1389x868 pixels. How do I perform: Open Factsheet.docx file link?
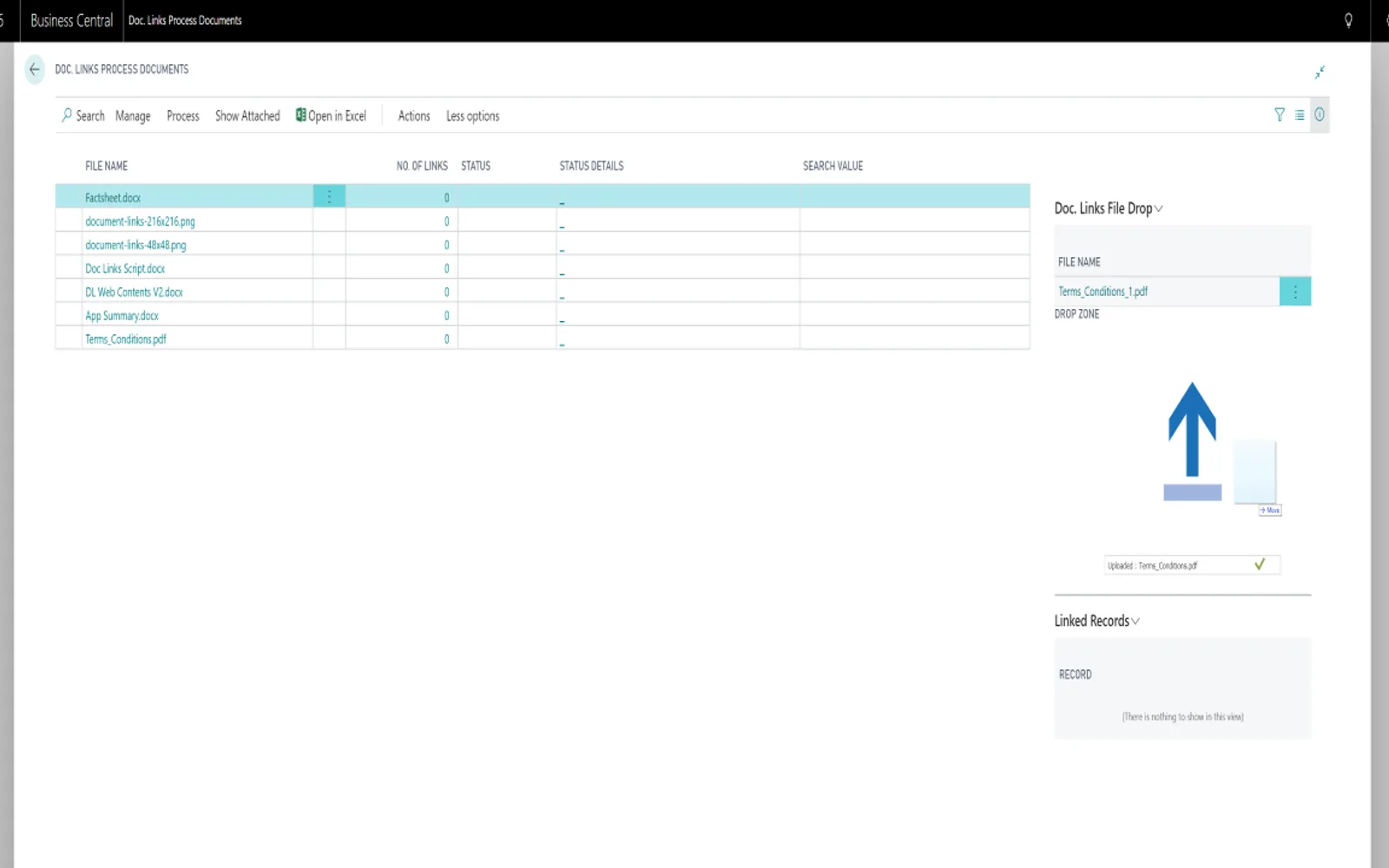pyautogui.click(x=113, y=198)
